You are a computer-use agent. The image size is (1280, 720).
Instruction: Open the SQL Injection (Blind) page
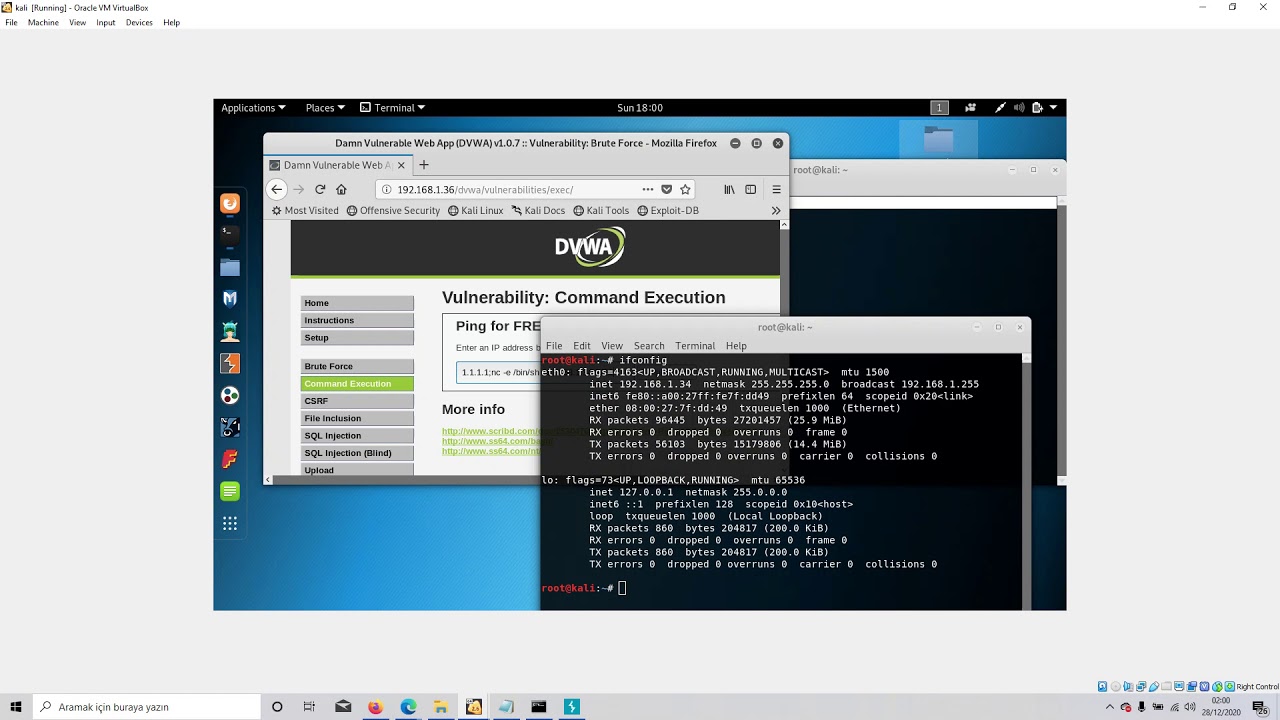tap(357, 453)
